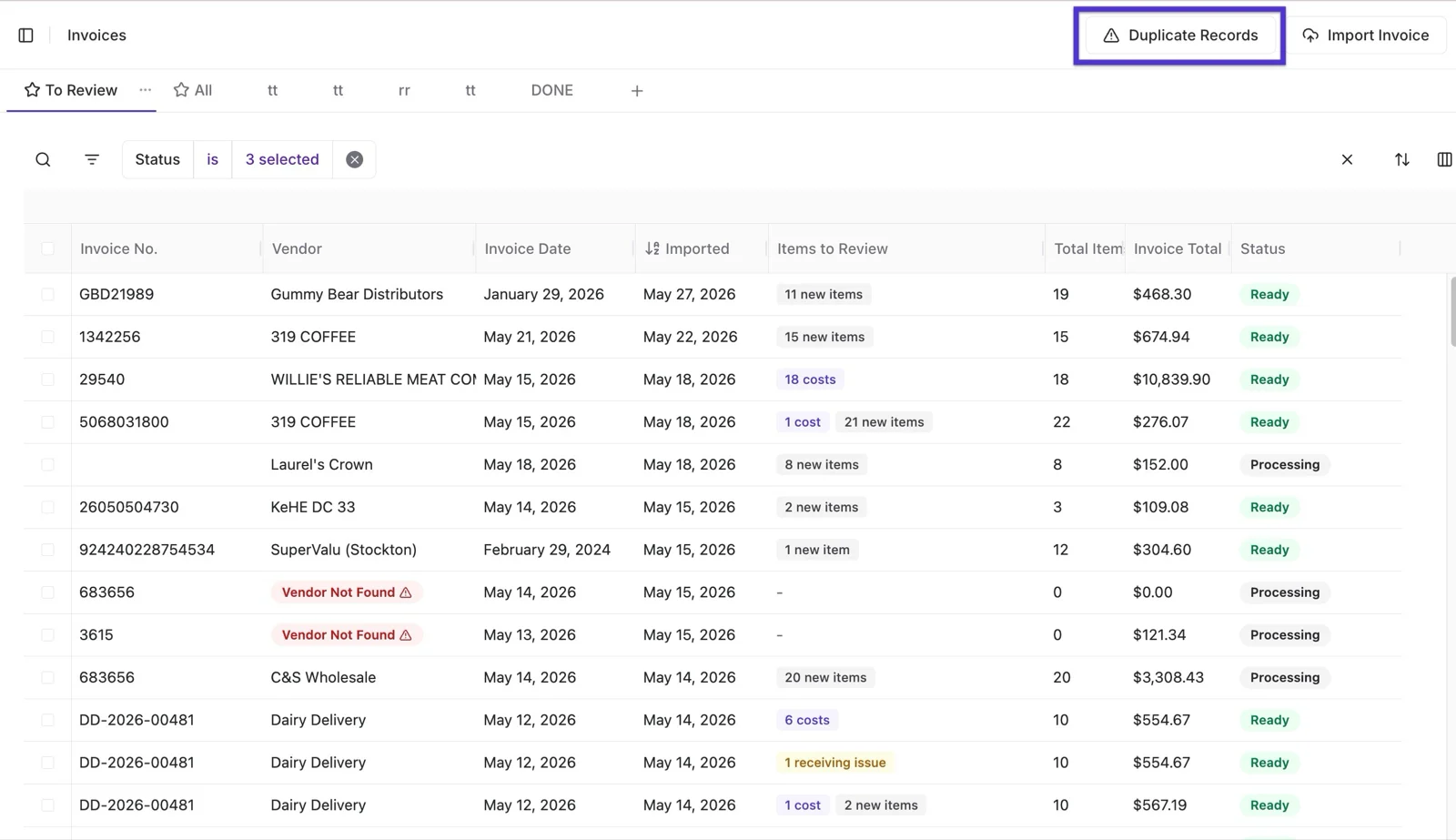Image resolution: width=1456 pixels, height=840 pixels.
Task: Select checkbox for C&S Wholesale row
Action: click(x=47, y=678)
